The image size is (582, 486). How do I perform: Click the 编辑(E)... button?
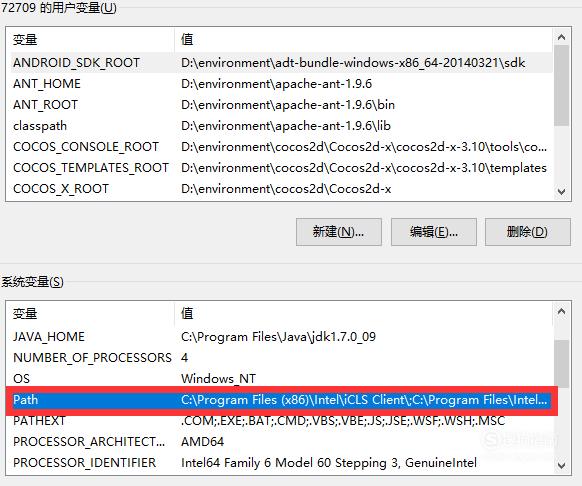pos(434,232)
